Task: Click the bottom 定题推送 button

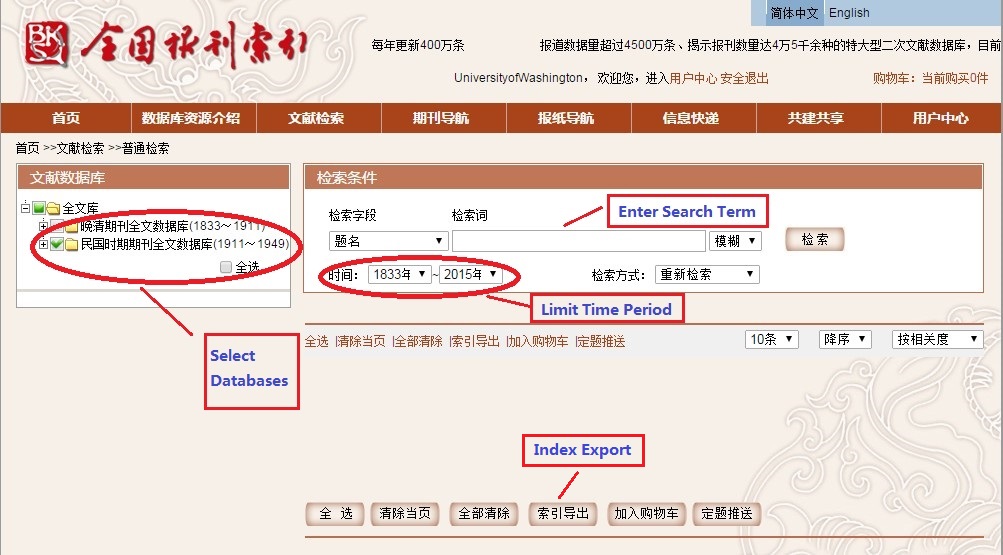Action: (x=727, y=513)
